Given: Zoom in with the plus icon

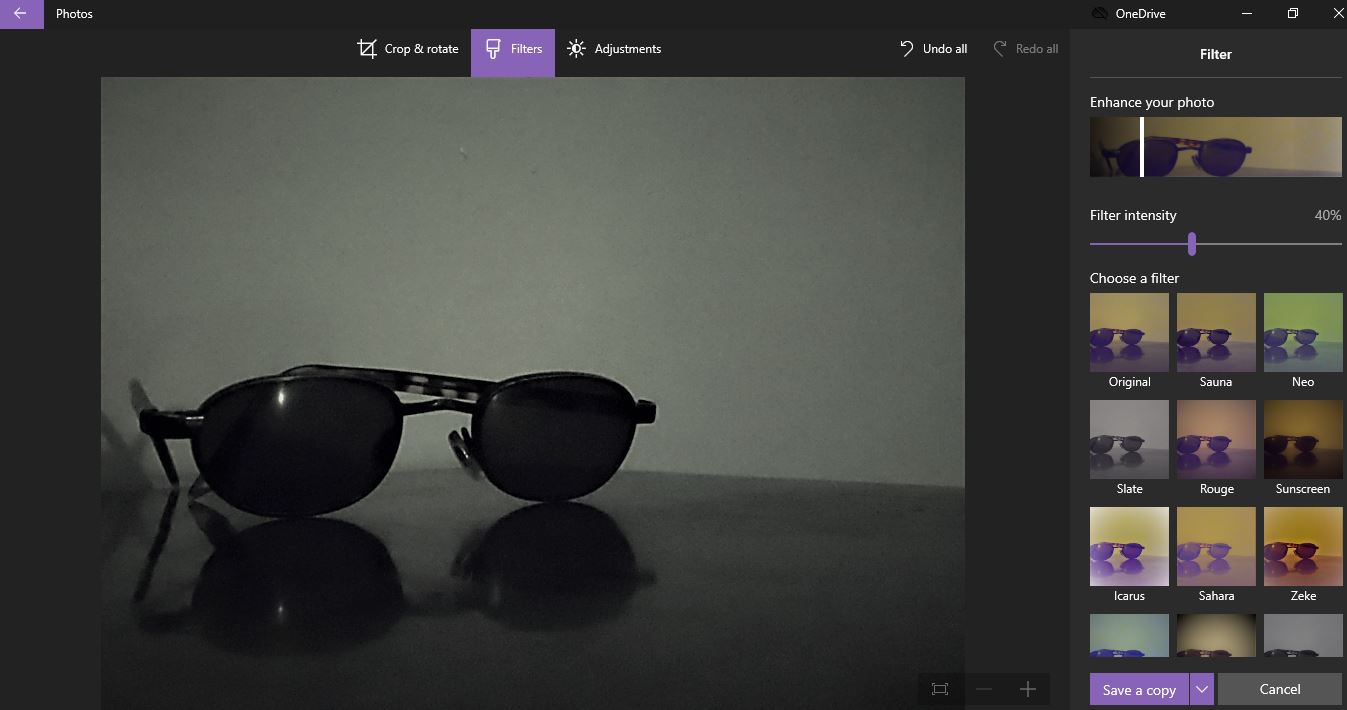Looking at the screenshot, I should 1027,689.
